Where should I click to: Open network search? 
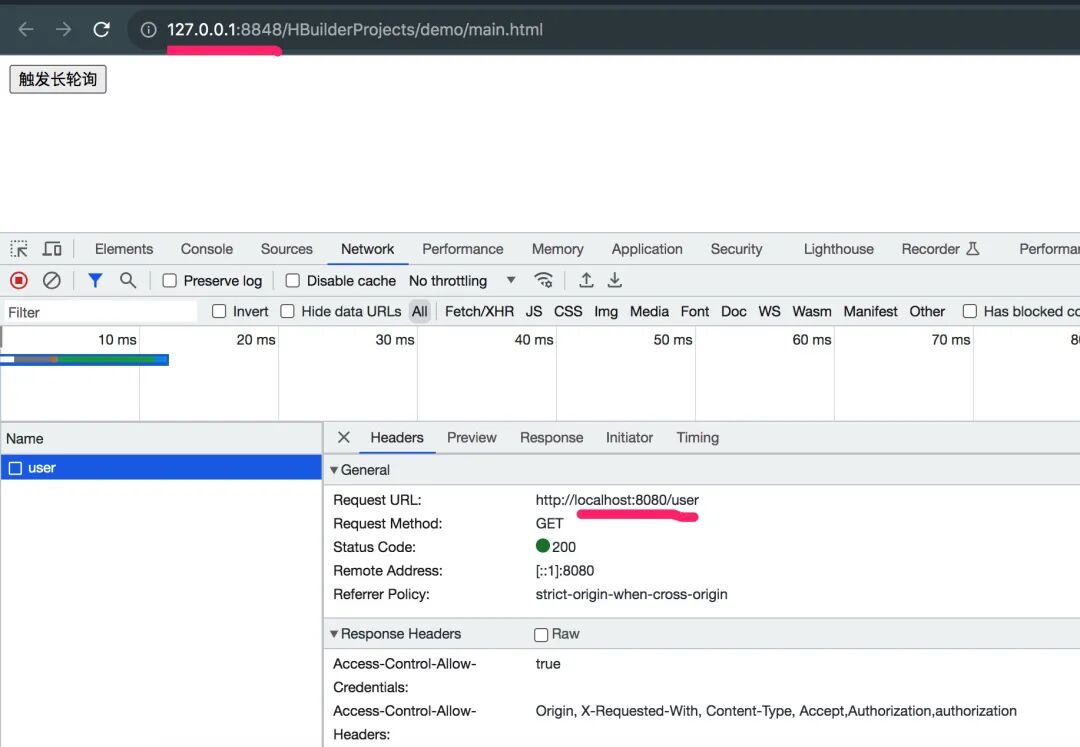(x=127, y=280)
